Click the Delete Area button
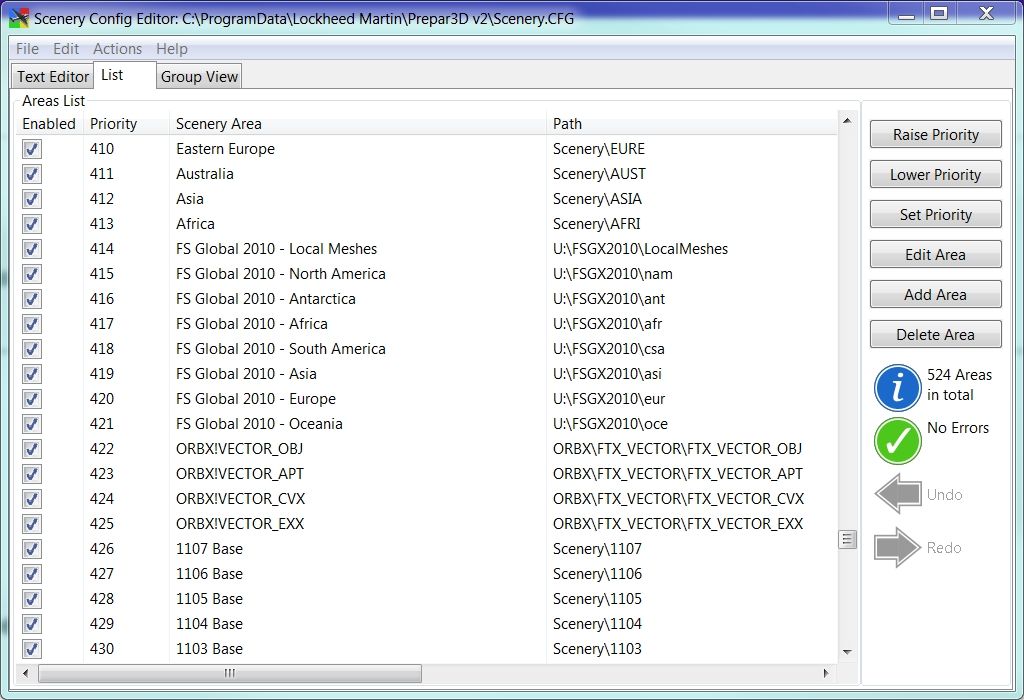 click(x=935, y=335)
